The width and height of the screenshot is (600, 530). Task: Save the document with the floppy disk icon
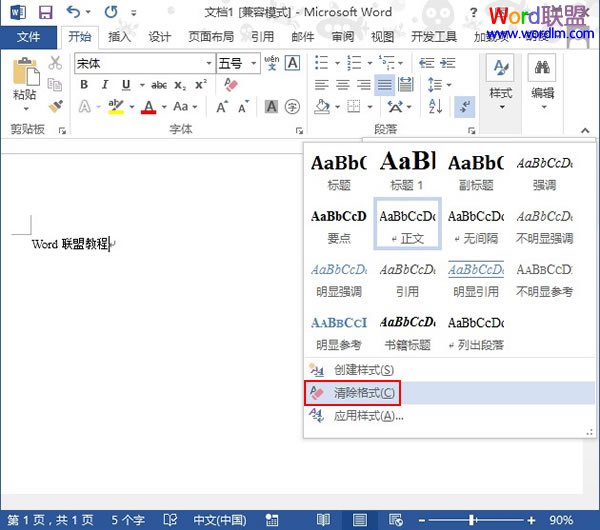pyautogui.click(x=46, y=12)
